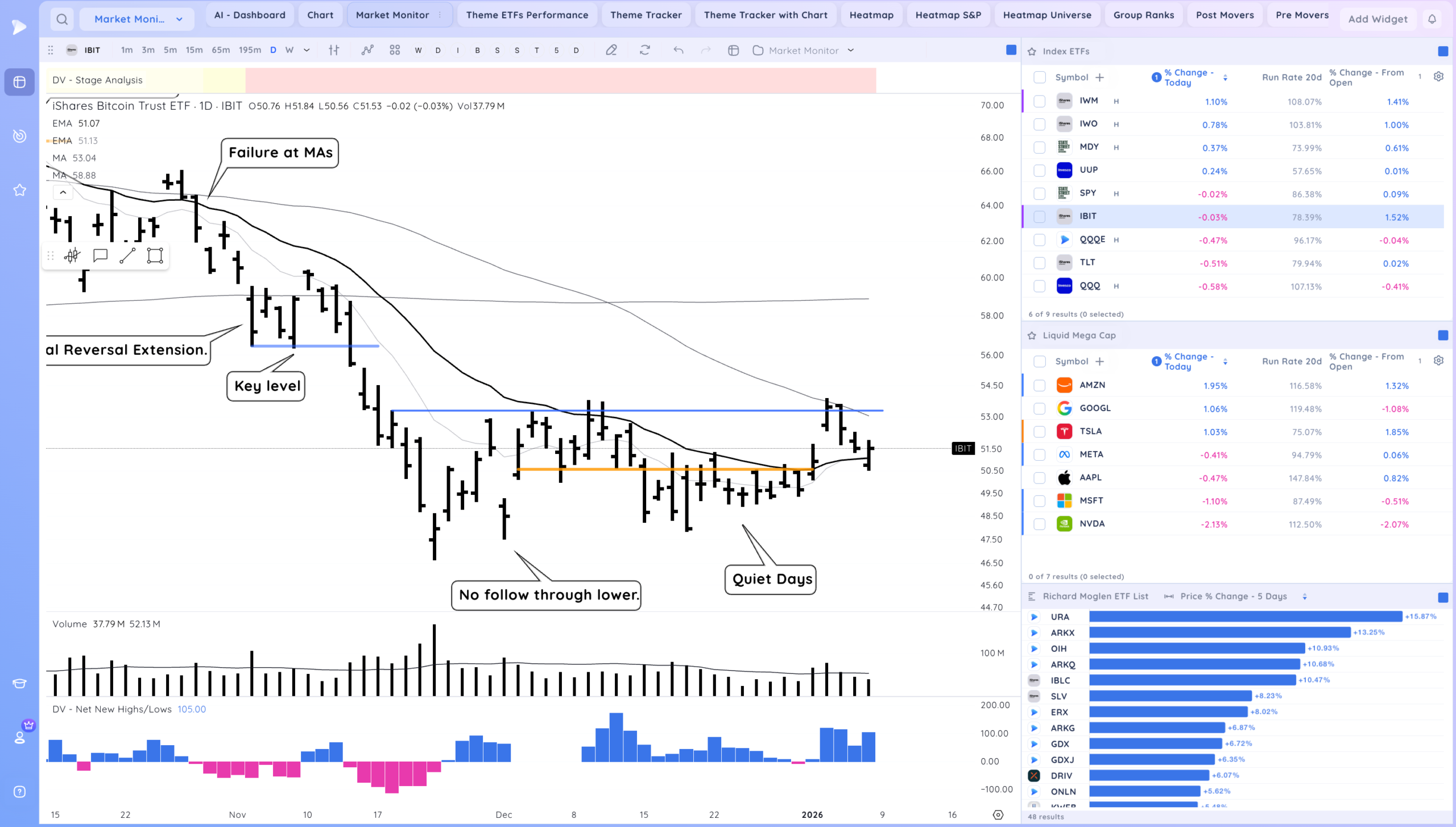Image resolution: width=1456 pixels, height=827 pixels.
Task: Switch to the Theme Tracker tab
Action: pyautogui.click(x=646, y=15)
